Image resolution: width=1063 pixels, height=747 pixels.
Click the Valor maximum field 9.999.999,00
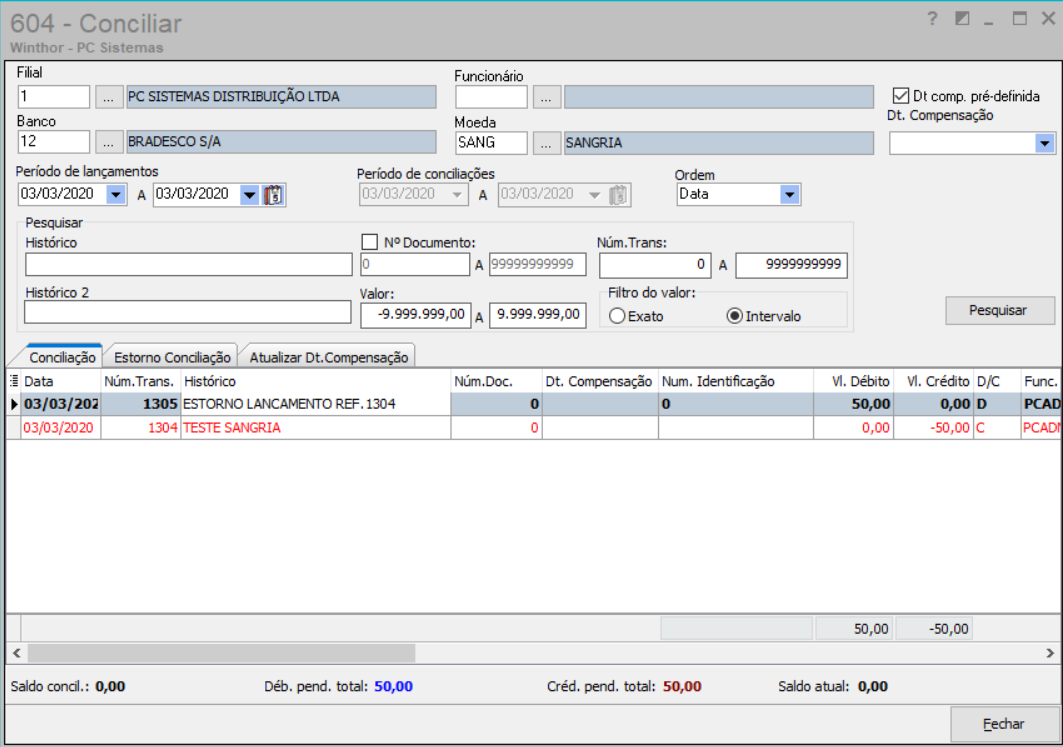pos(538,315)
